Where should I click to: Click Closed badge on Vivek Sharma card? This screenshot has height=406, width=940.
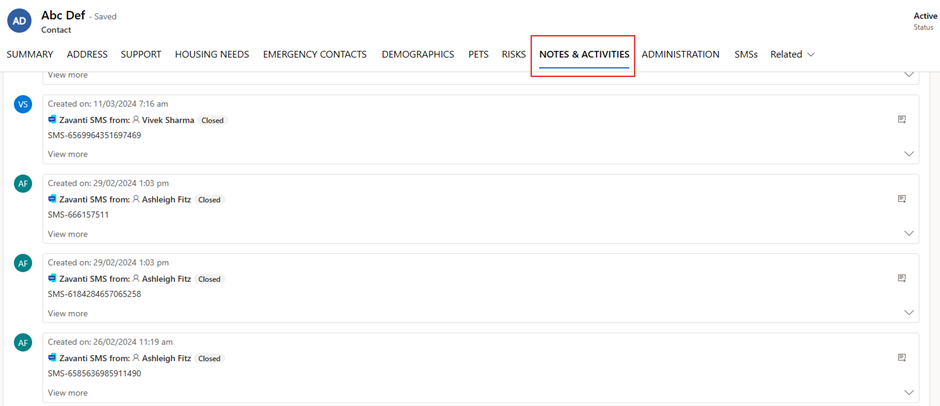click(212, 120)
